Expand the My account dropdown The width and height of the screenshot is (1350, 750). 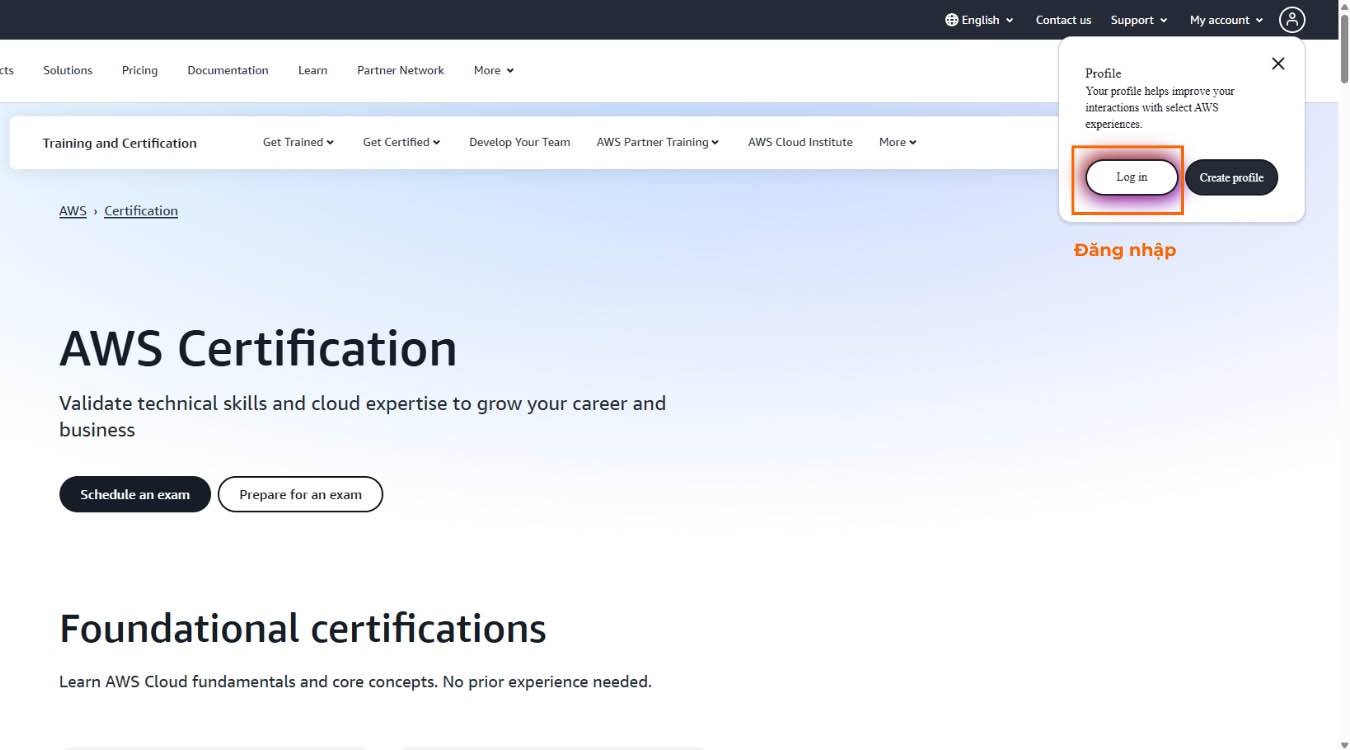(1227, 20)
